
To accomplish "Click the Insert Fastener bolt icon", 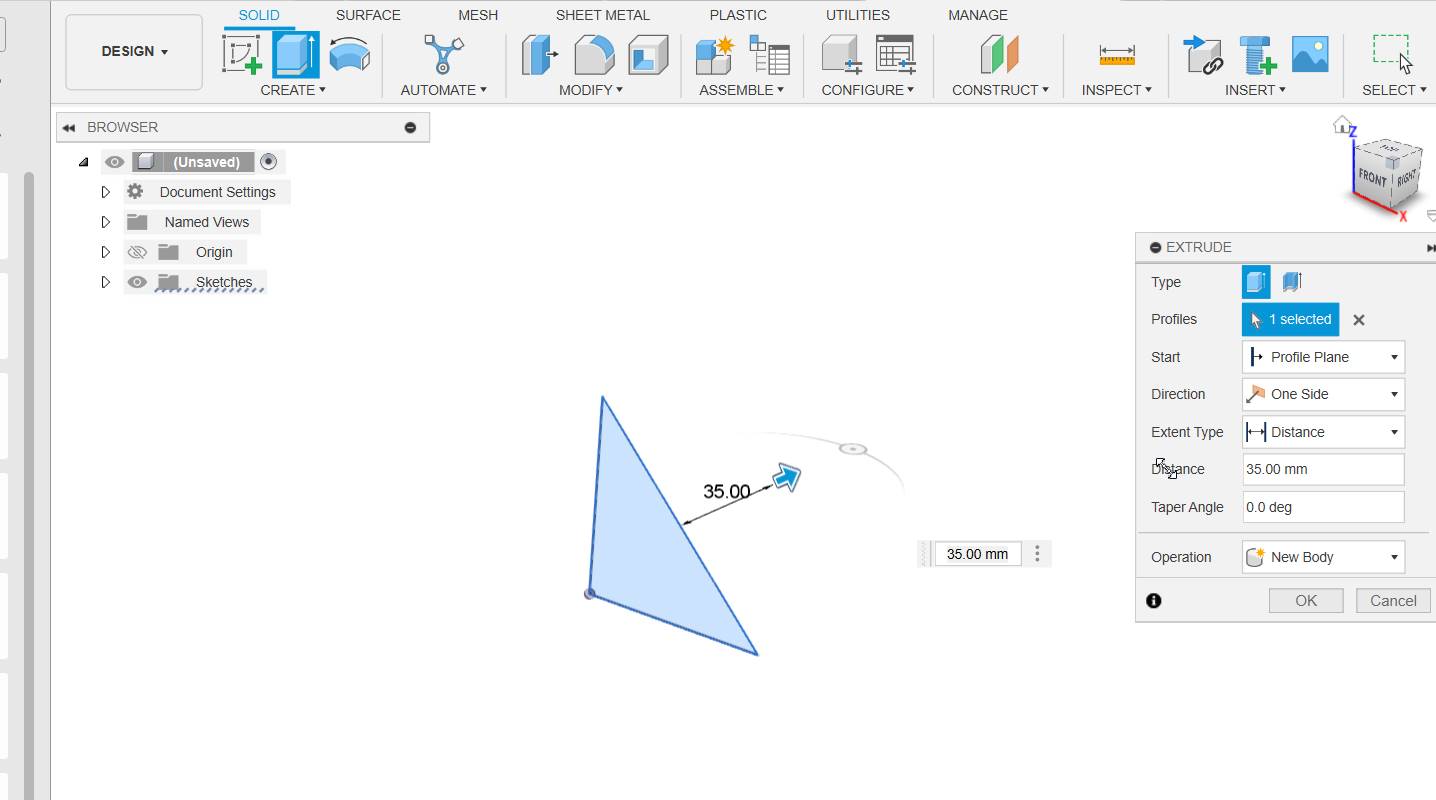I will [1258, 55].
